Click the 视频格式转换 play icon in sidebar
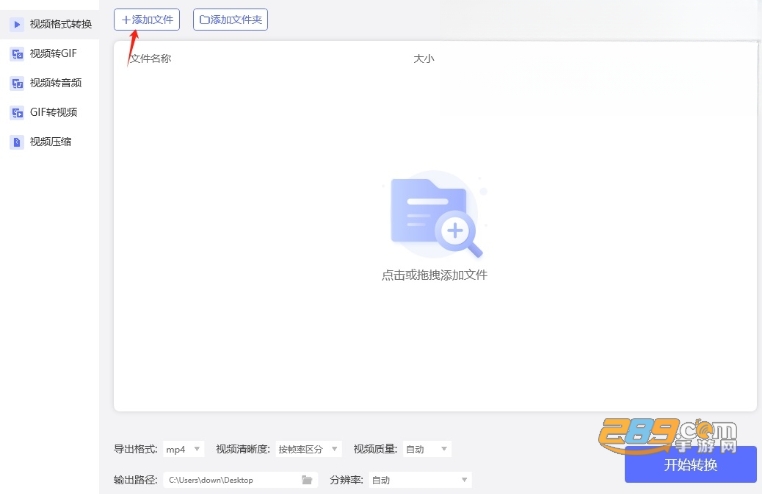The height and width of the screenshot is (494, 762). click(17, 24)
